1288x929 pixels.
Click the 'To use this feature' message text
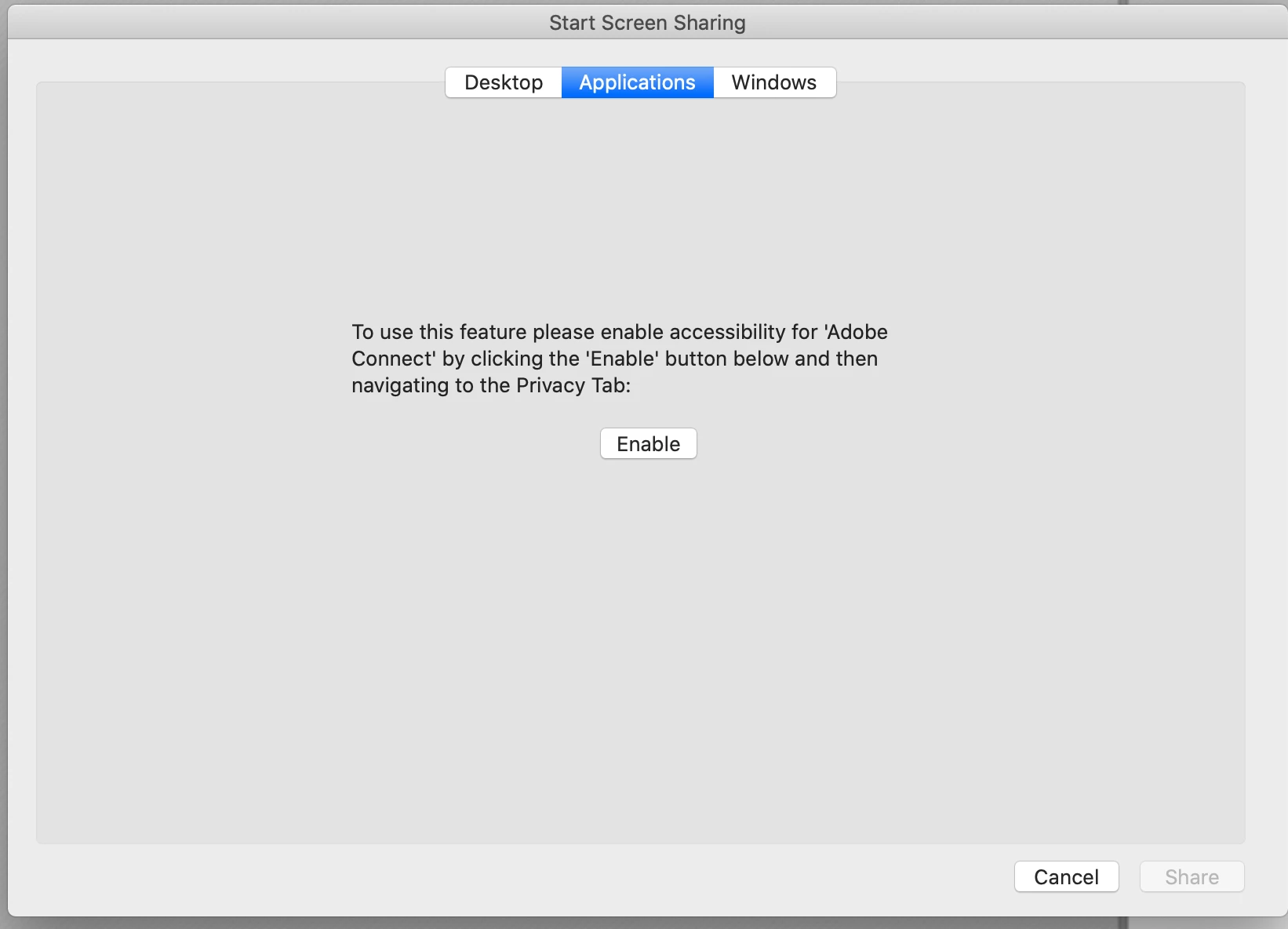(x=620, y=359)
